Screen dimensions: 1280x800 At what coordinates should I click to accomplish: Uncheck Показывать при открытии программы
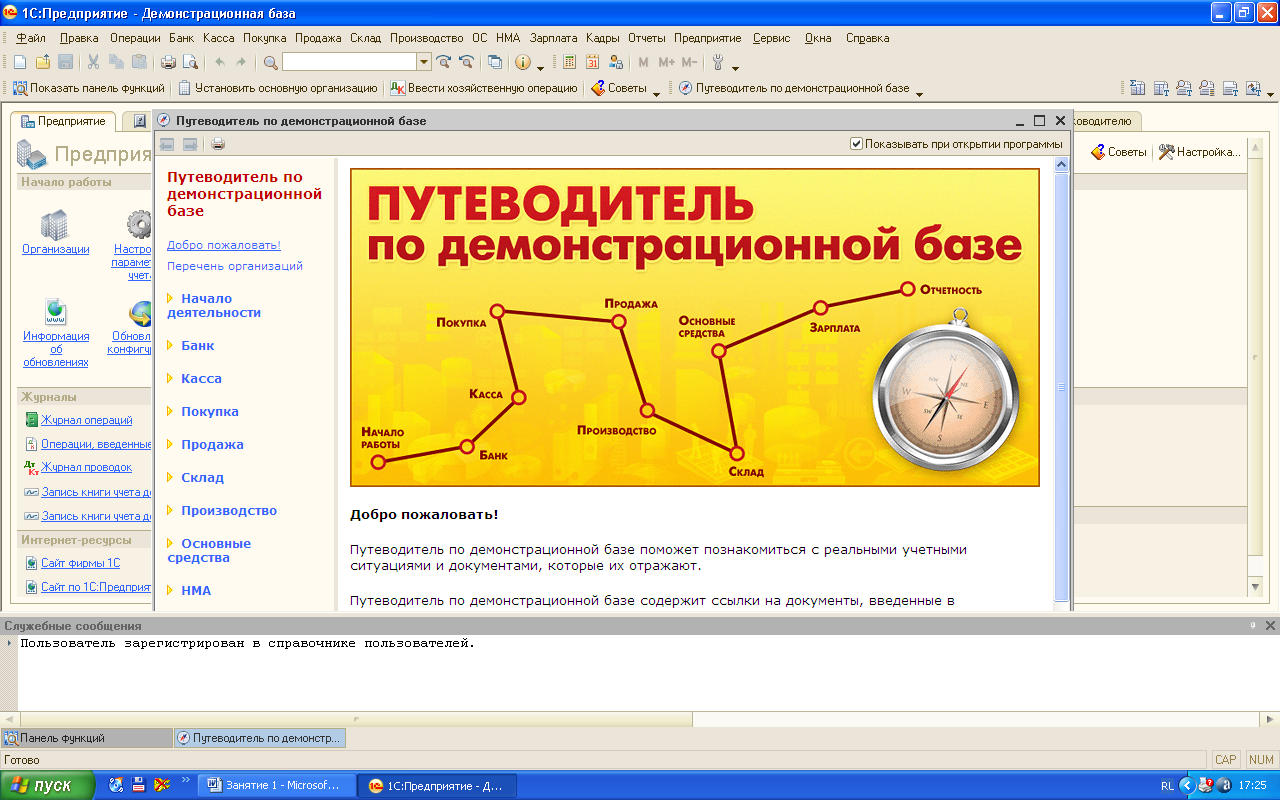[x=856, y=144]
